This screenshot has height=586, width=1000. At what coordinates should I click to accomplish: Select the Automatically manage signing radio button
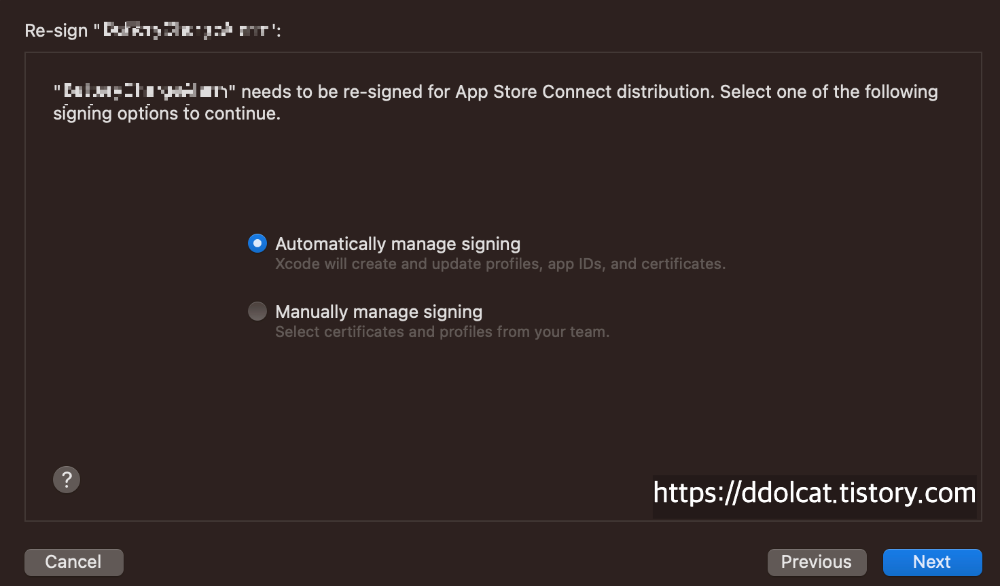[x=258, y=243]
